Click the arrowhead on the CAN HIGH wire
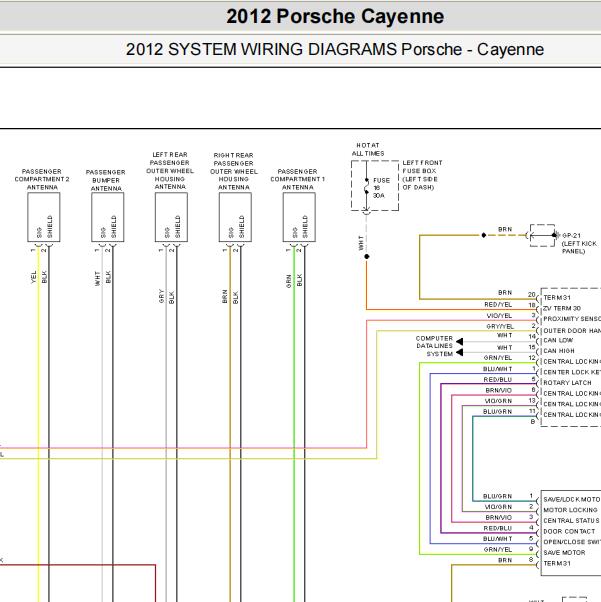 [459, 352]
